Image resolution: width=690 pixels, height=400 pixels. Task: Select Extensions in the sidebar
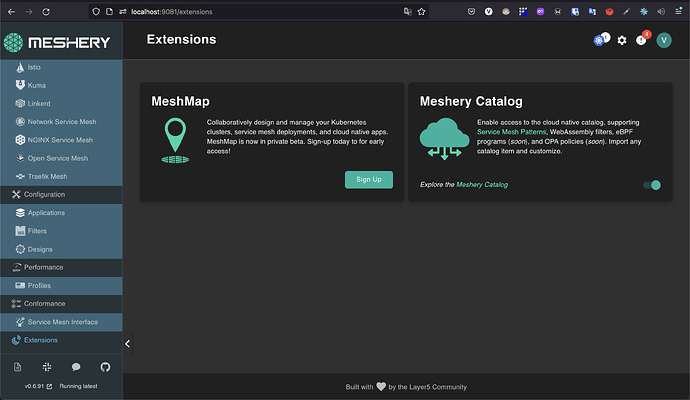(x=61, y=340)
